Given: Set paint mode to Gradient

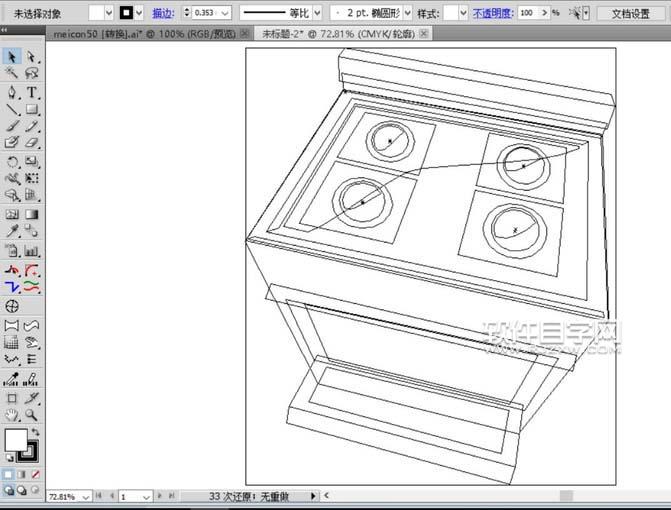Looking at the screenshot, I should point(21,474).
